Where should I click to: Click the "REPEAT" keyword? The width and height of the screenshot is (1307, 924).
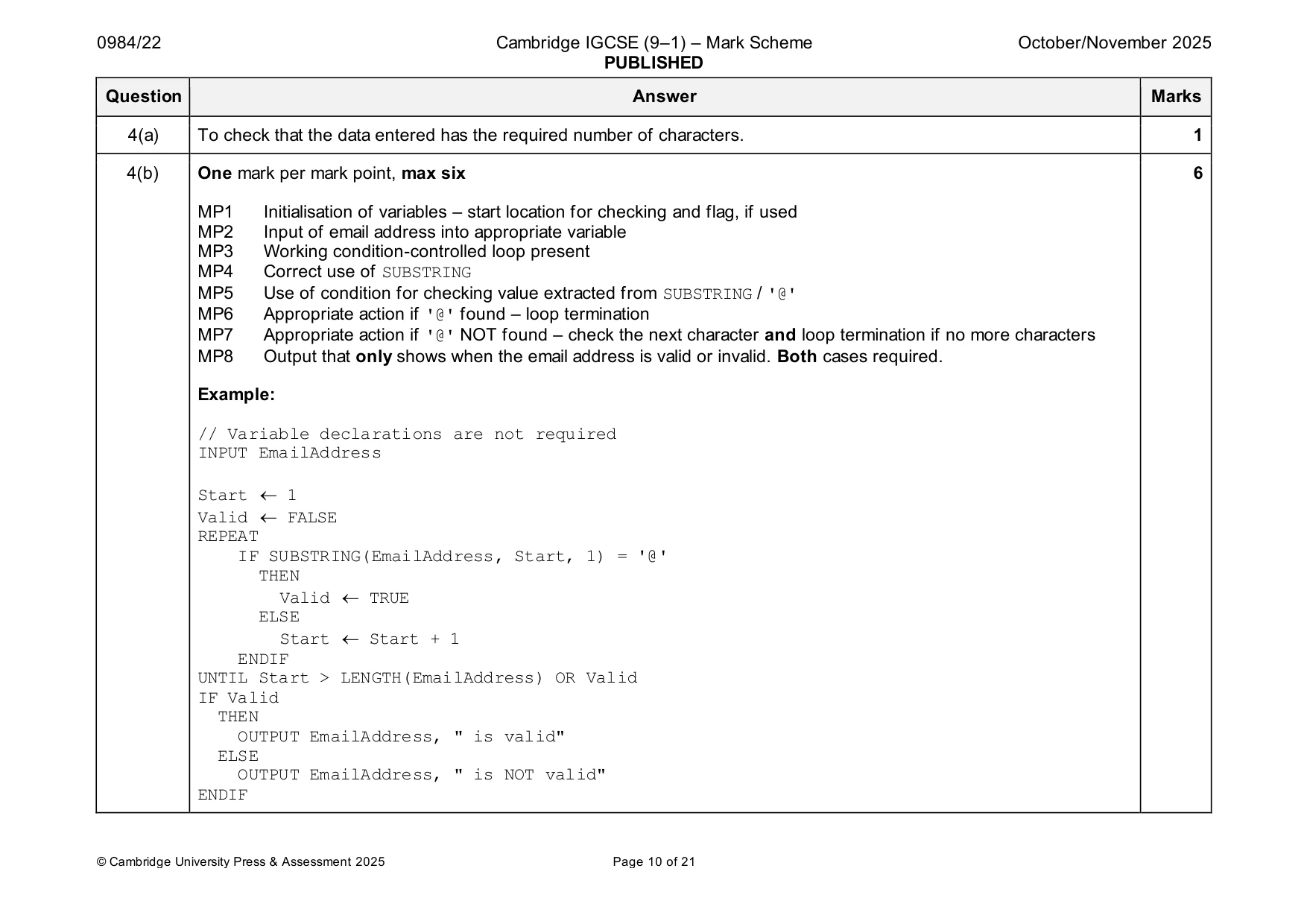228,537
